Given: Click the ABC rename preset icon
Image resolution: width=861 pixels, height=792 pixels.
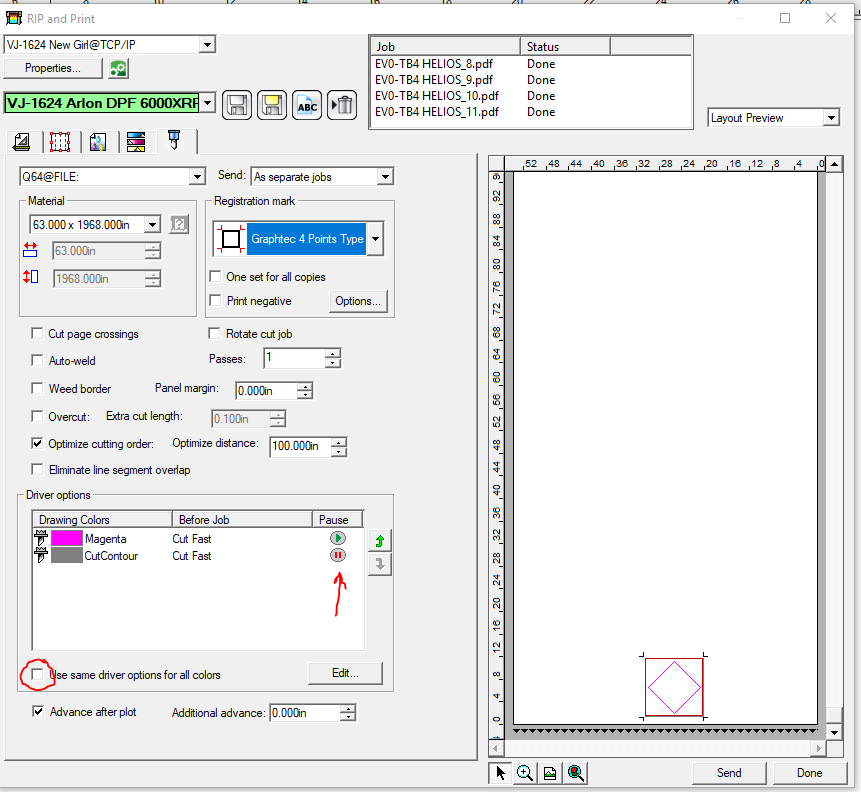Looking at the screenshot, I should click(307, 104).
